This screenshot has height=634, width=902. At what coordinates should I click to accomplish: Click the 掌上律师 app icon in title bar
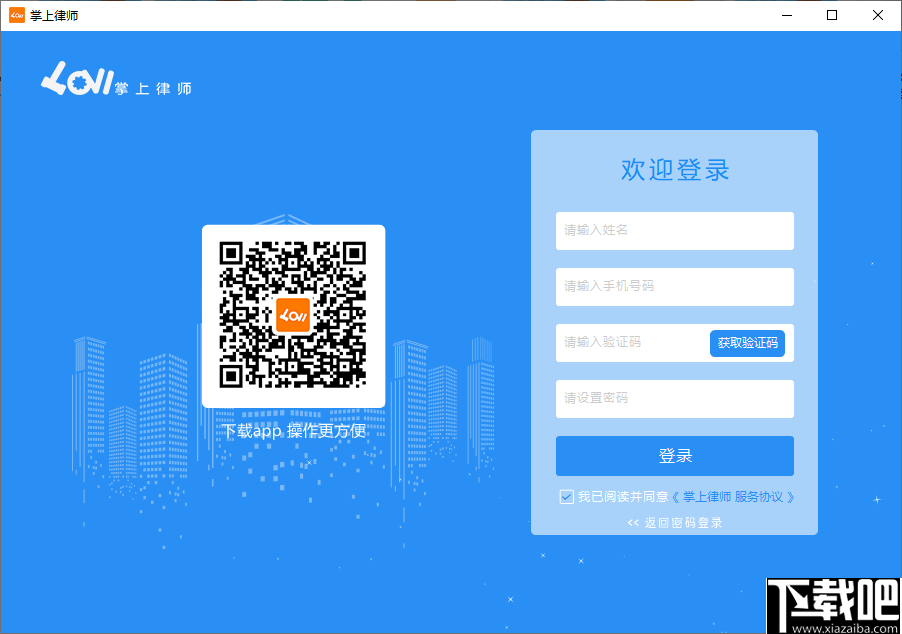(17, 16)
